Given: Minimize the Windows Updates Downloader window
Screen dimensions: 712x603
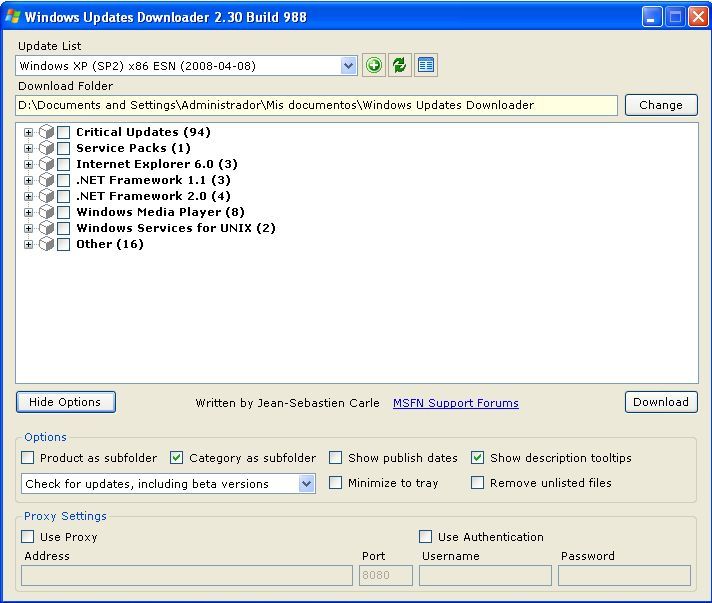Looking at the screenshot, I should coord(652,17).
